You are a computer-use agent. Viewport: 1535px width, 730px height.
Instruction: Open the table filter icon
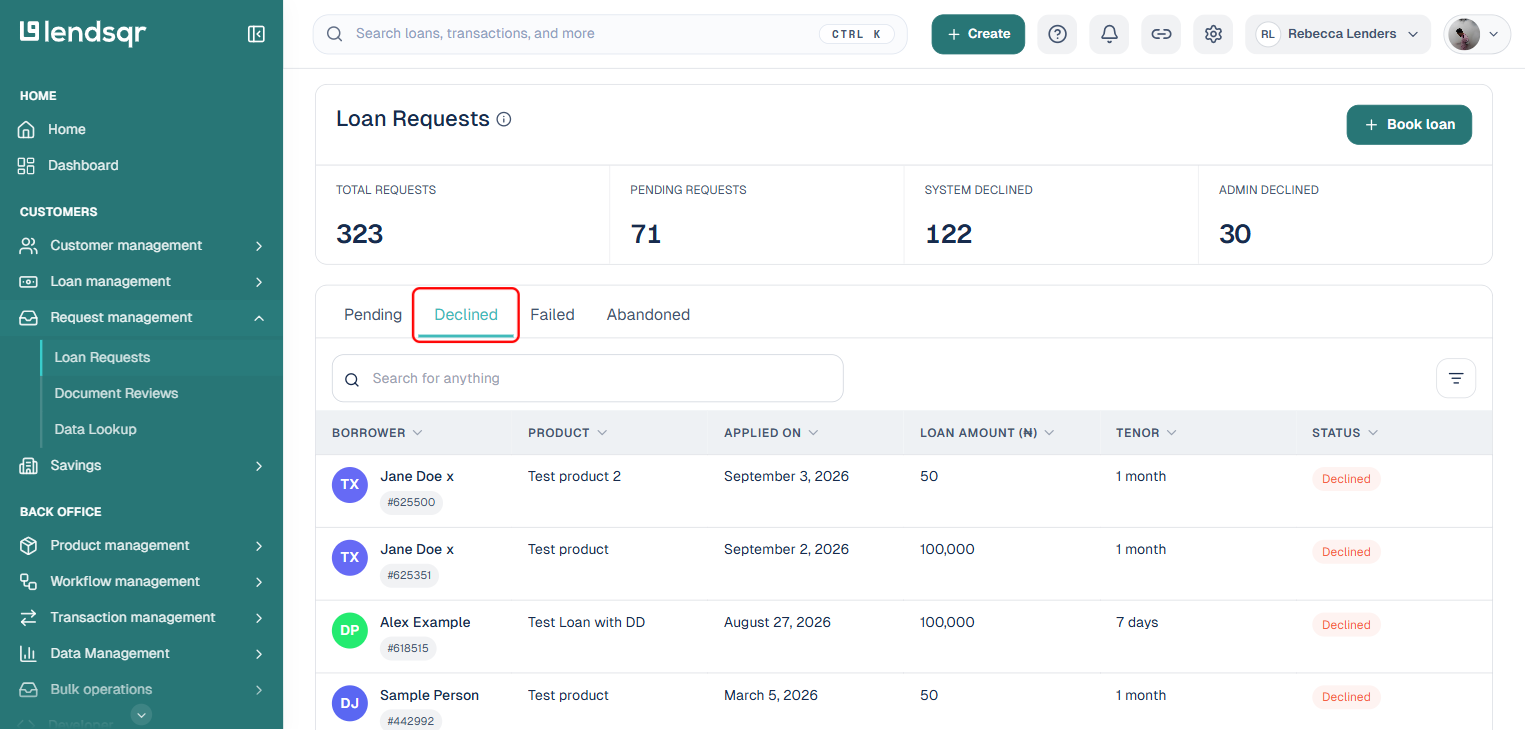tap(1456, 378)
